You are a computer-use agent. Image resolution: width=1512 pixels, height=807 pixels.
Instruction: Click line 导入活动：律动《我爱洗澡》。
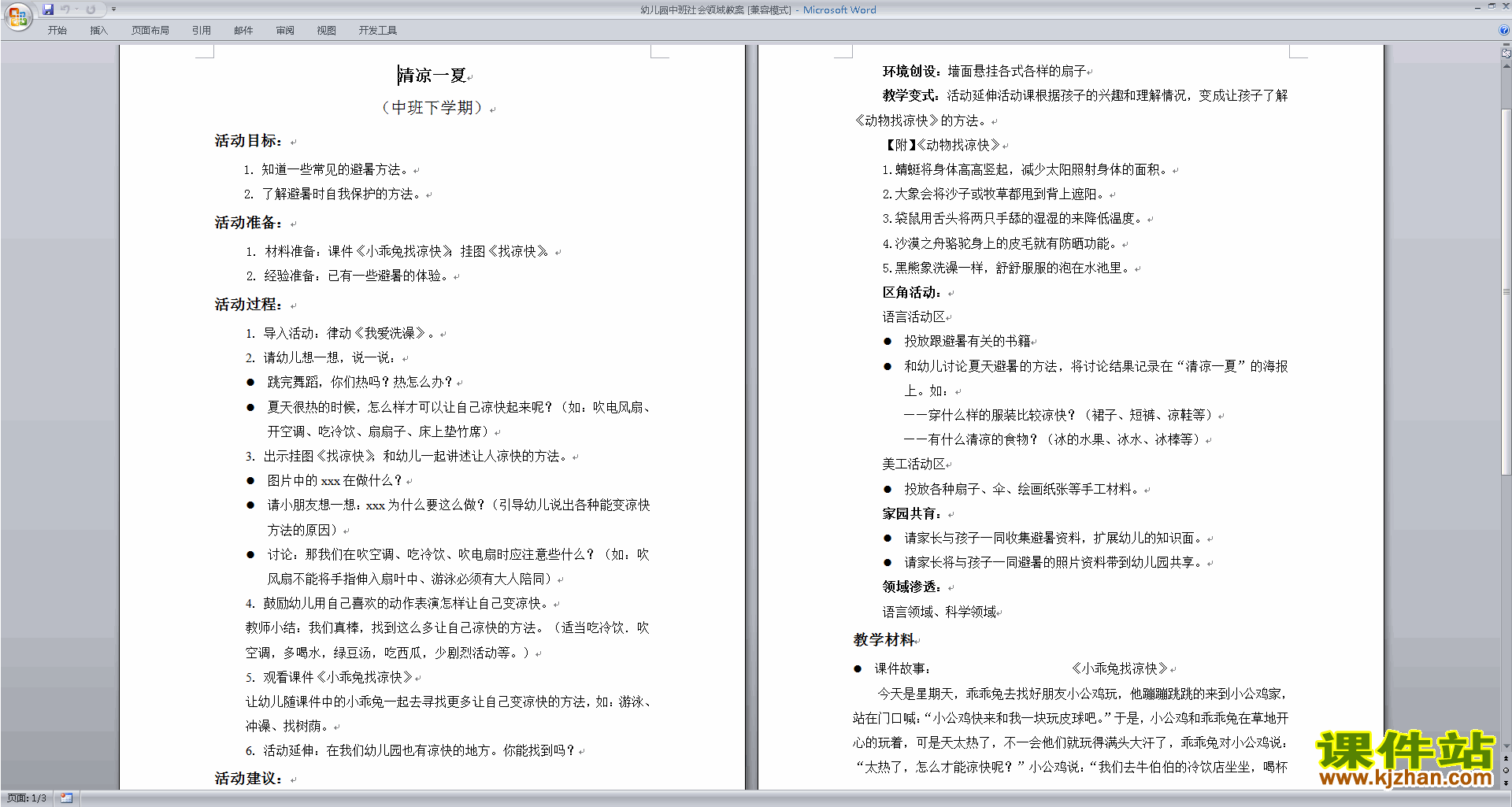pyautogui.click(x=350, y=333)
